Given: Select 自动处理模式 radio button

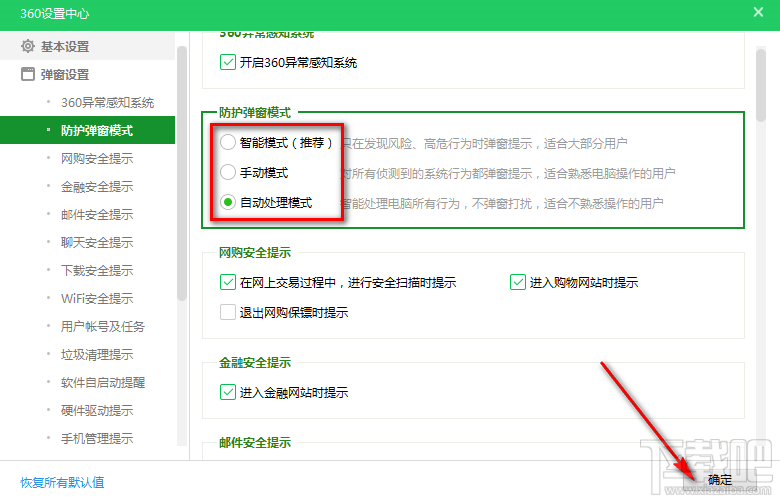Looking at the screenshot, I should coord(228,202).
